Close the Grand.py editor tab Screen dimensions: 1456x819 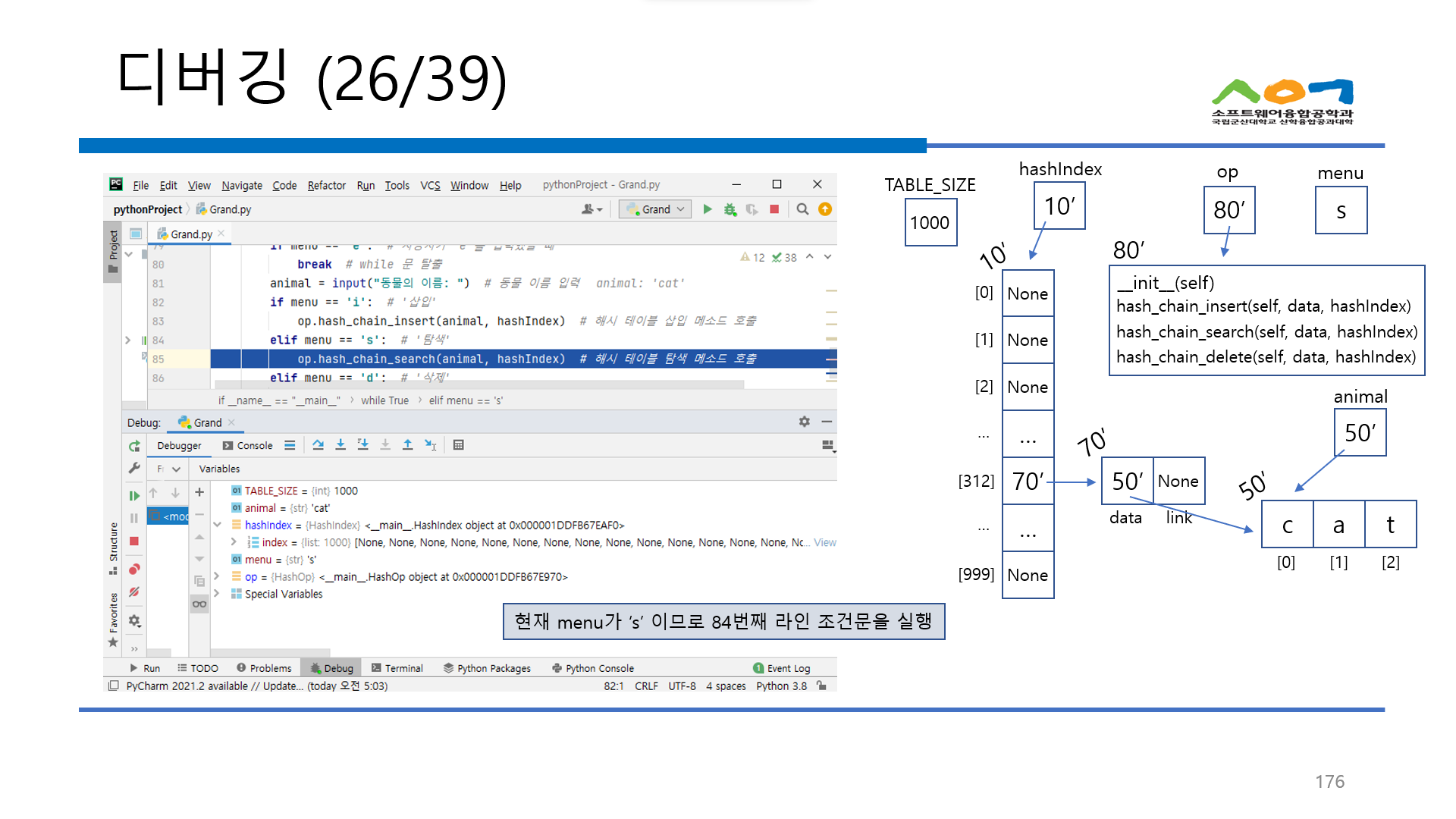coord(221,234)
